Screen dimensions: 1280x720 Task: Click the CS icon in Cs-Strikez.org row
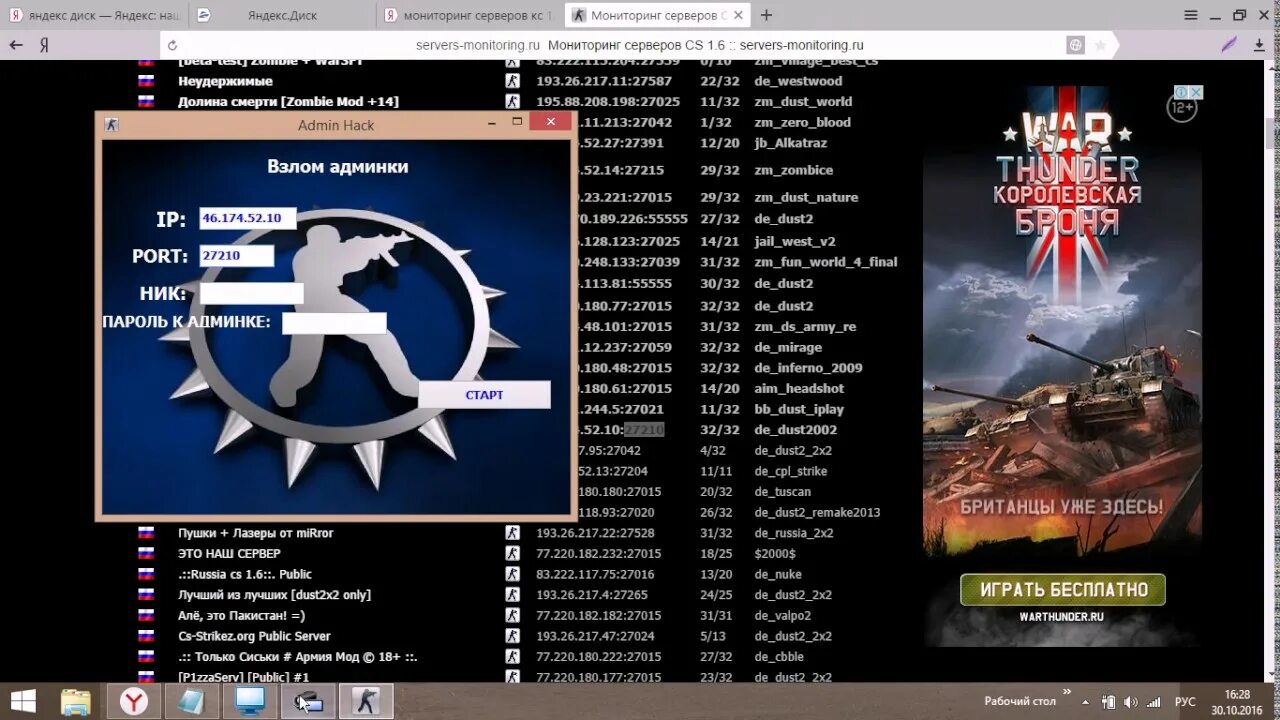(x=512, y=636)
